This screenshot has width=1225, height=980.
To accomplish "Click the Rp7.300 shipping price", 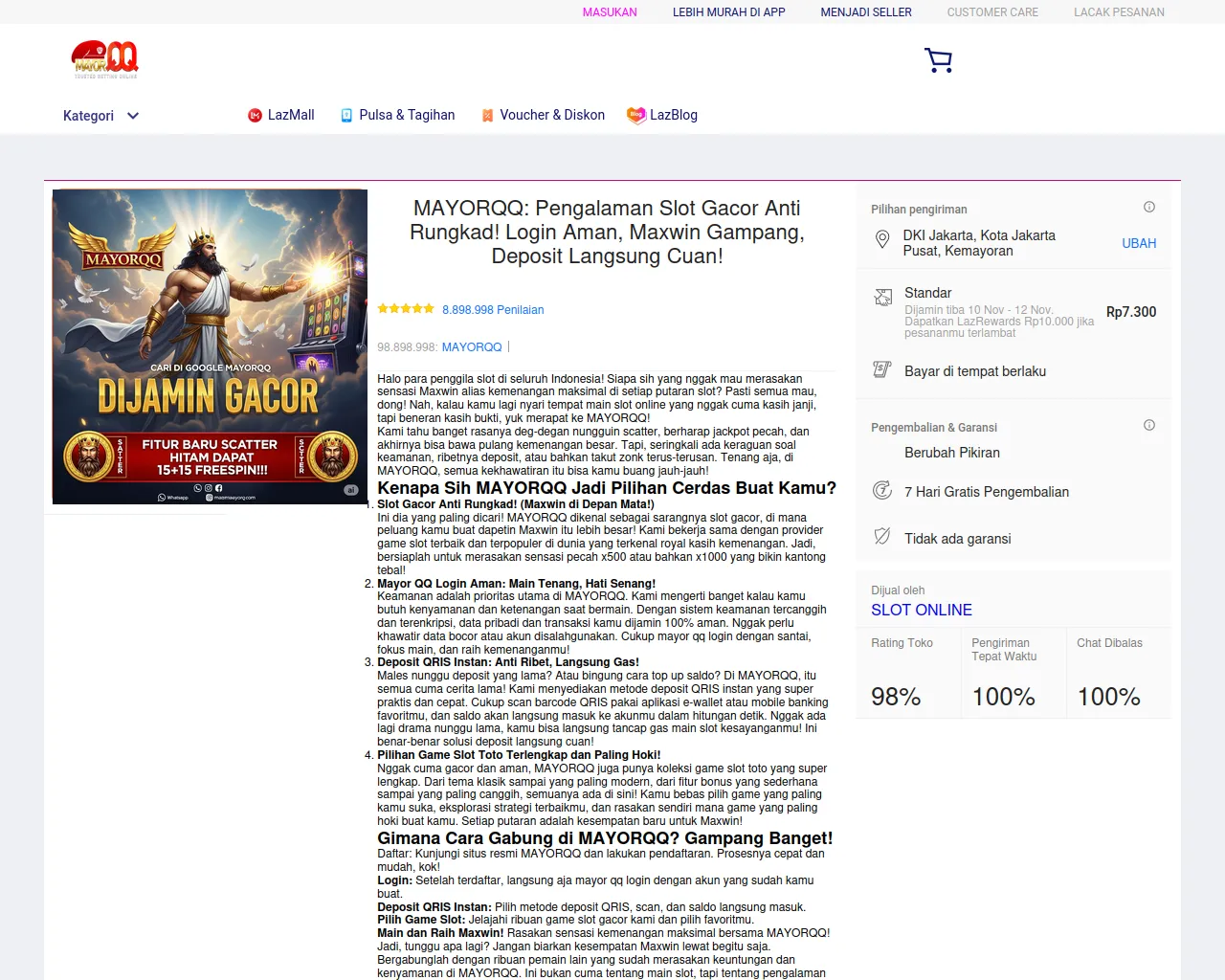I will pos(1131,312).
